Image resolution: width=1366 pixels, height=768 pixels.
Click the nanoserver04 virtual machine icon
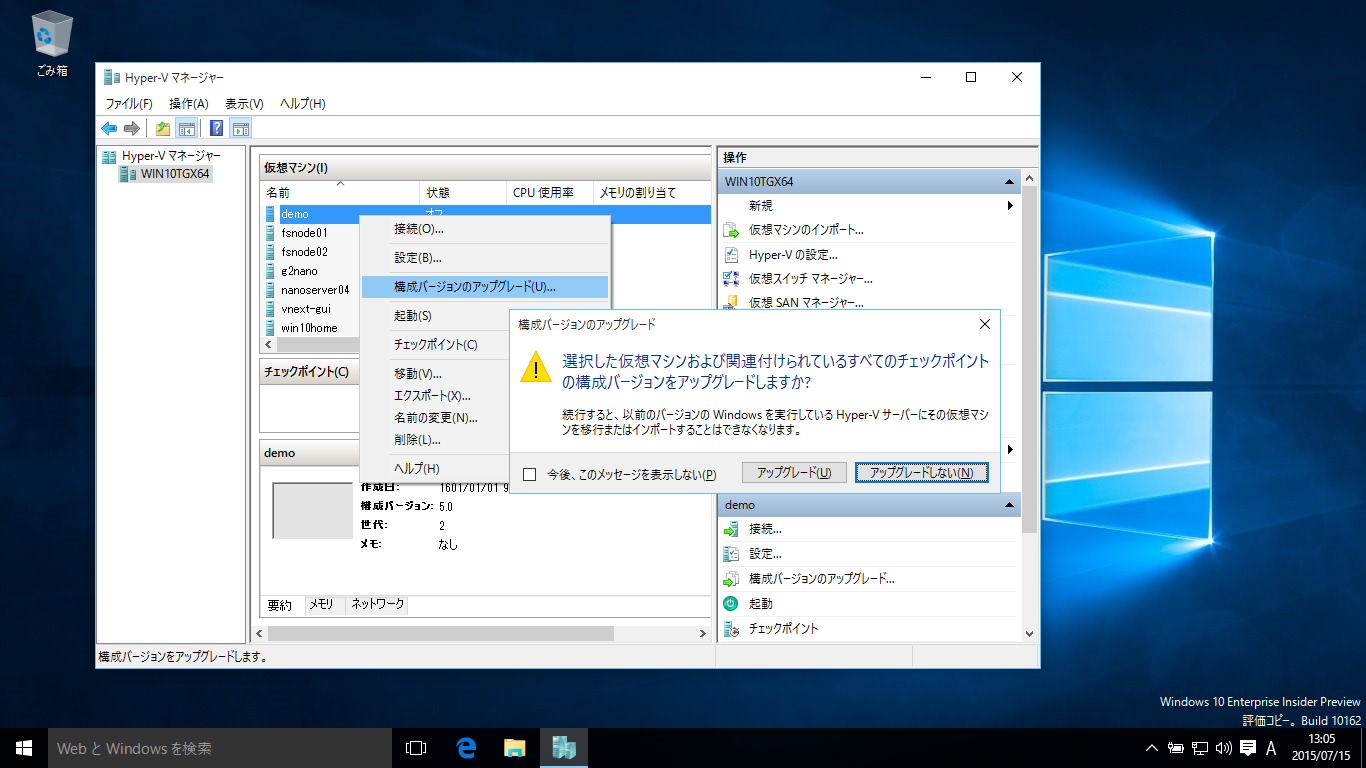coord(271,290)
